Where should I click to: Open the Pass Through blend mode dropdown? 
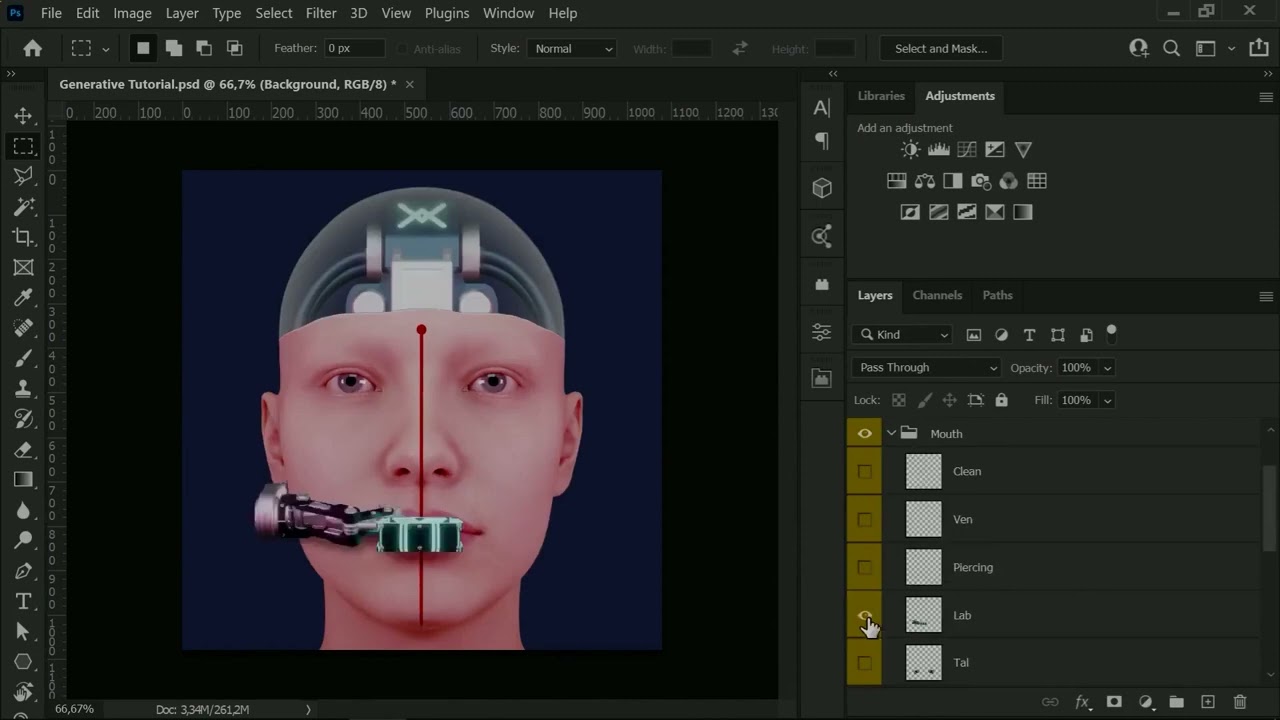click(x=927, y=367)
